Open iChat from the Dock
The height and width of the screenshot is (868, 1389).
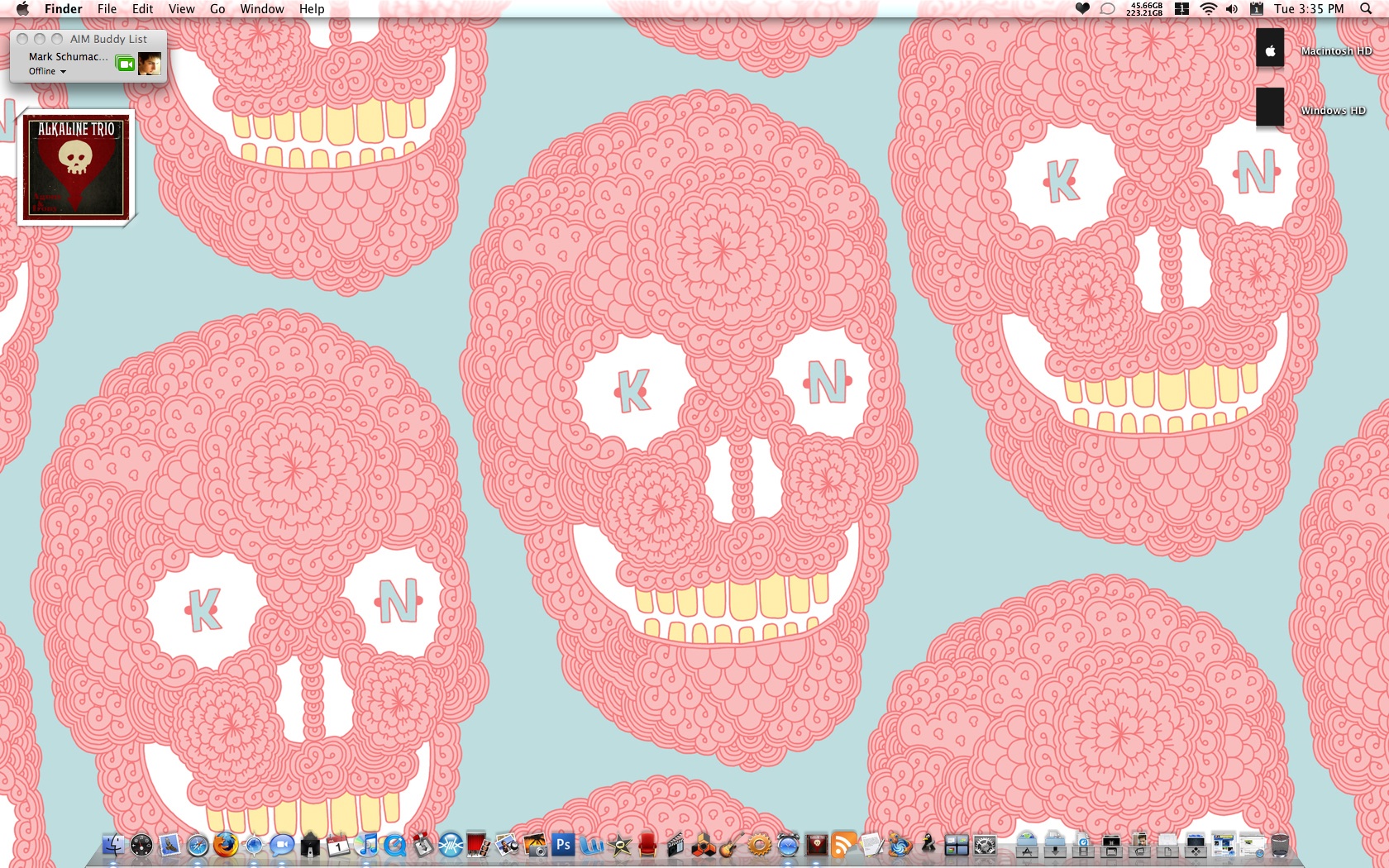pos(282,845)
